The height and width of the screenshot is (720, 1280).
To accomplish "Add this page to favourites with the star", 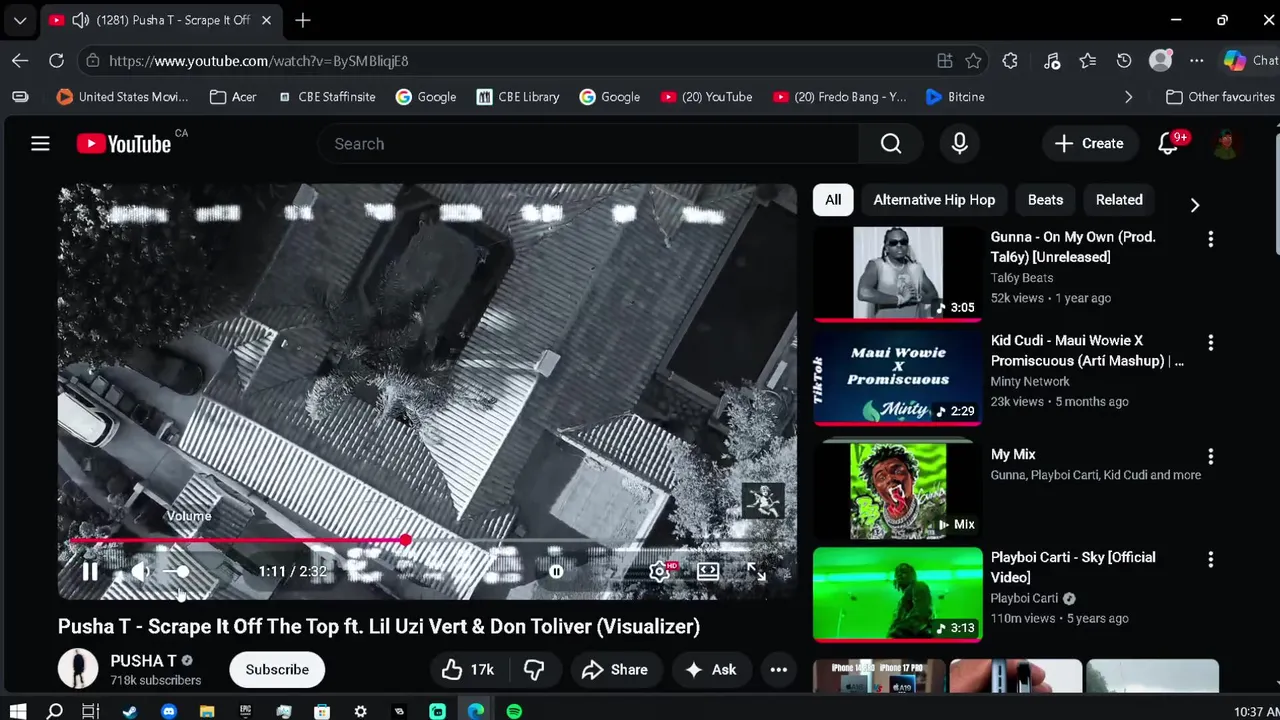I will click(973, 61).
